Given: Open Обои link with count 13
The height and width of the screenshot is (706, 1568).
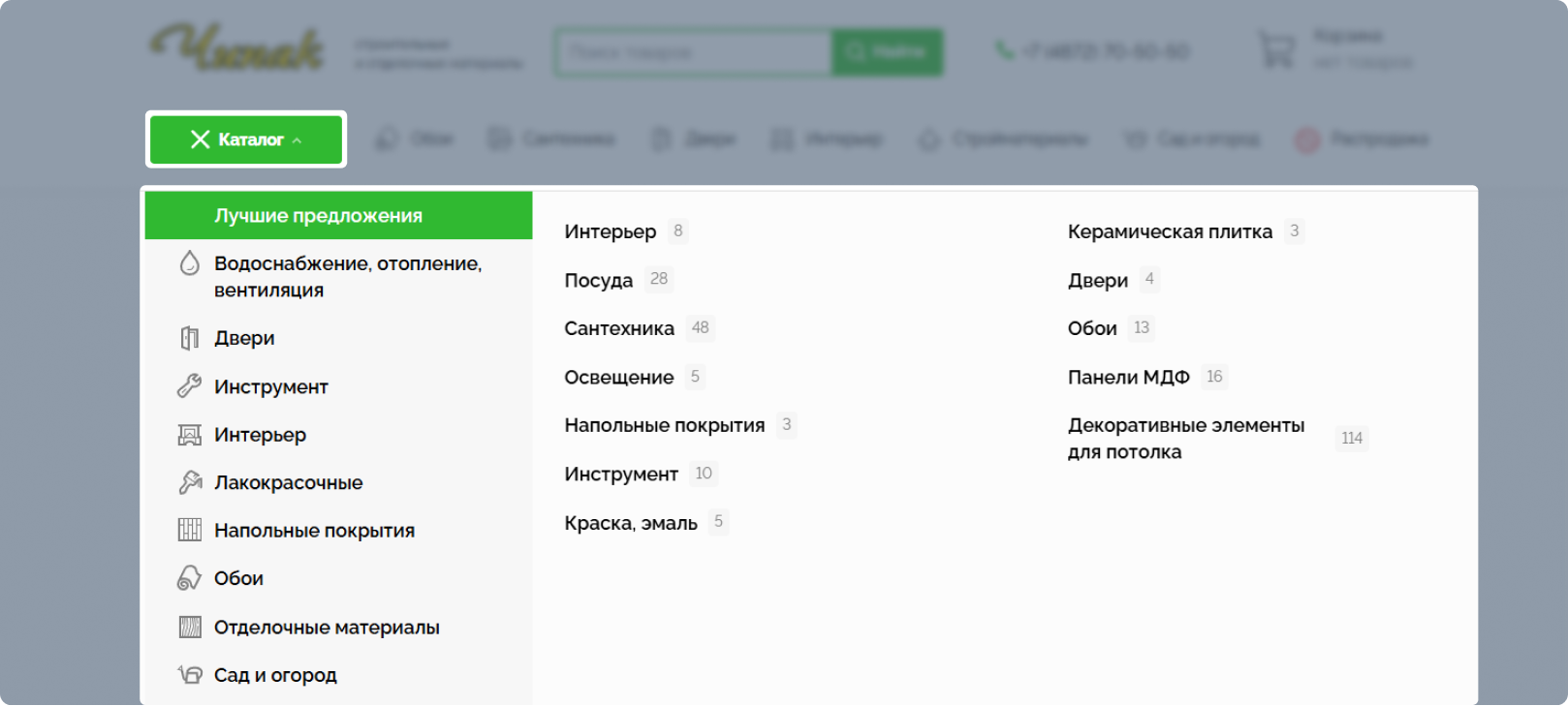Looking at the screenshot, I should click(x=1092, y=328).
